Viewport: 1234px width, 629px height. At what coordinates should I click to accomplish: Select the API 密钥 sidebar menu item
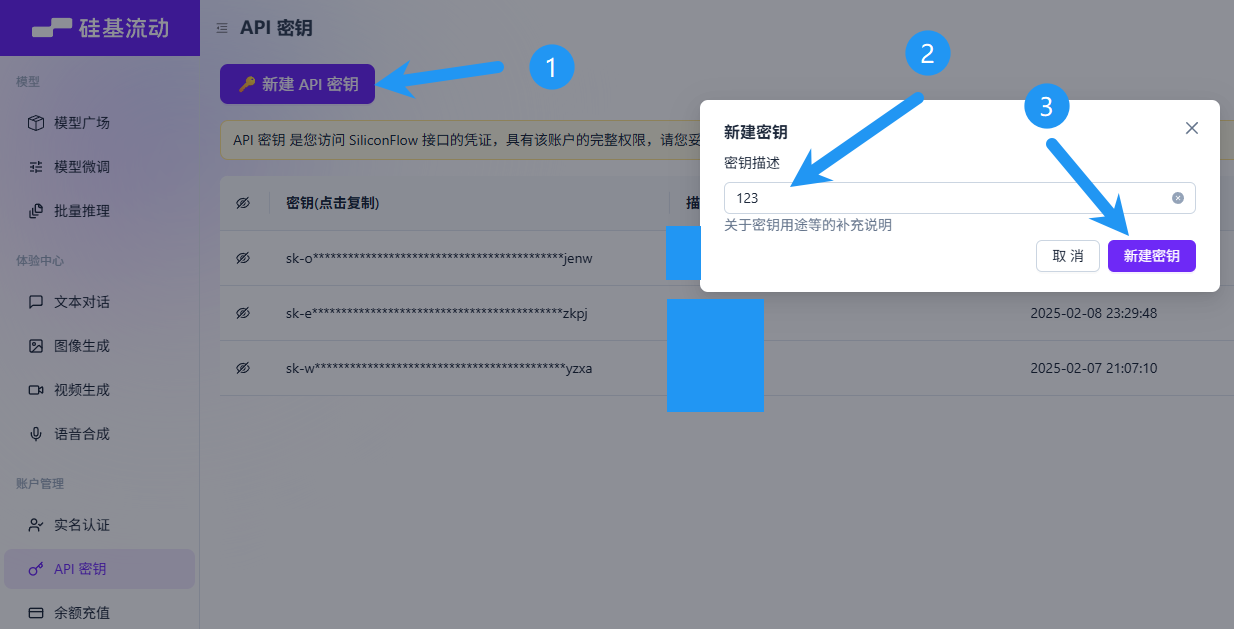(80, 569)
